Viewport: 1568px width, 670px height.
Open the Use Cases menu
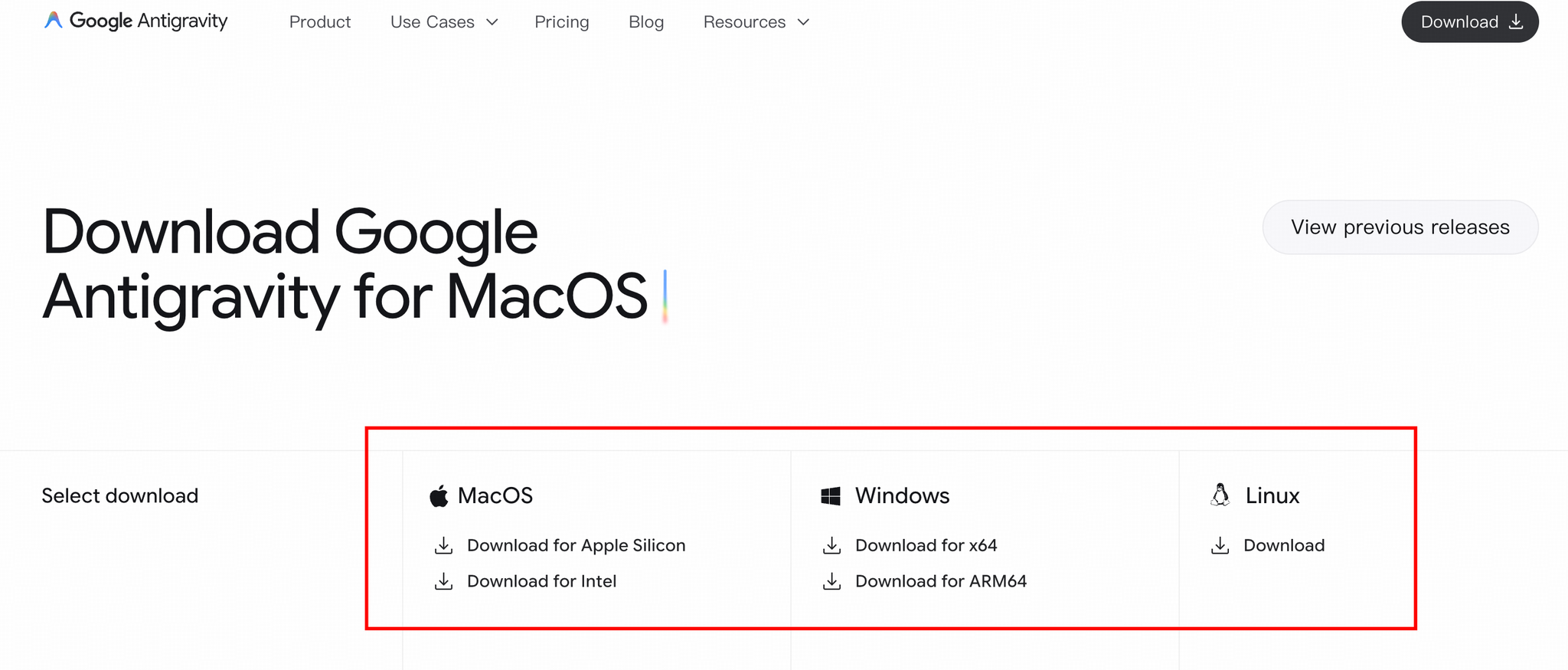pyautogui.click(x=433, y=22)
